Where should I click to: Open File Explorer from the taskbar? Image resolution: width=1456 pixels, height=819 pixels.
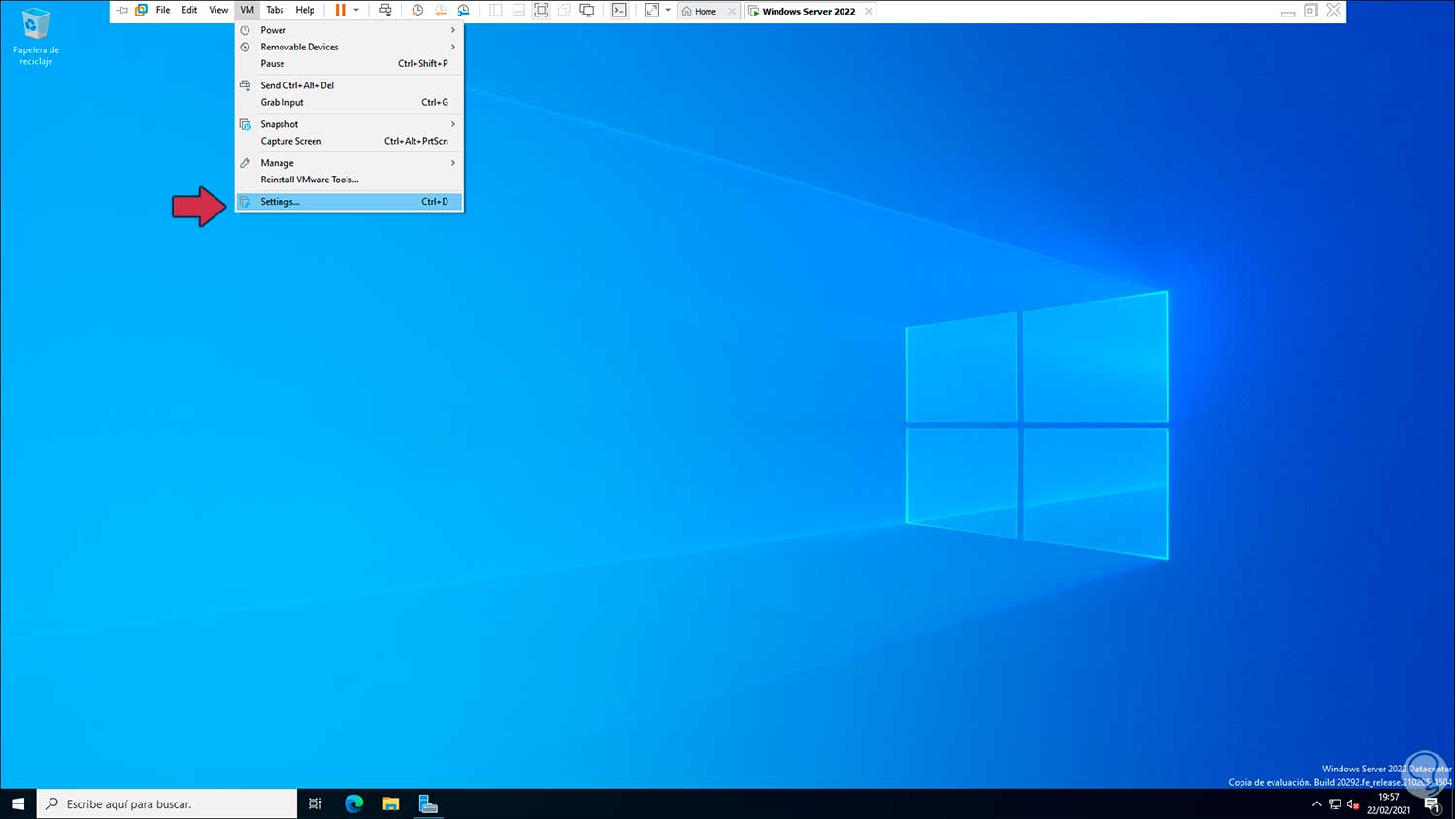coord(391,803)
